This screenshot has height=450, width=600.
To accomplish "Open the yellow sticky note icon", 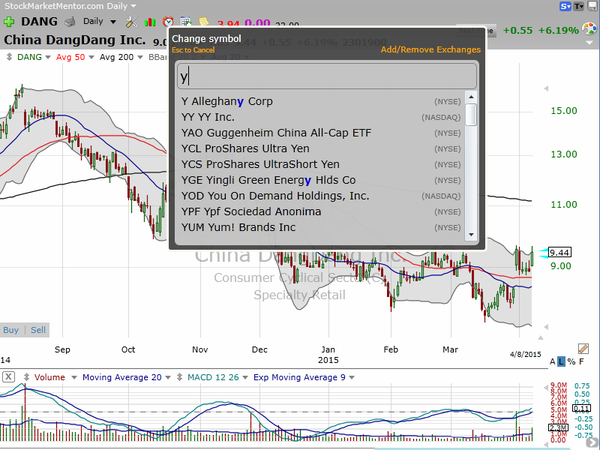I will (x=204, y=21).
